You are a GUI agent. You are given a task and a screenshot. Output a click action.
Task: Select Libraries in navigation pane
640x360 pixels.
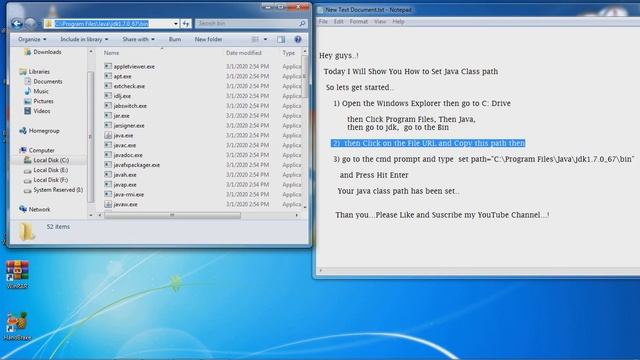pyautogui.click(x=39, y=71)
